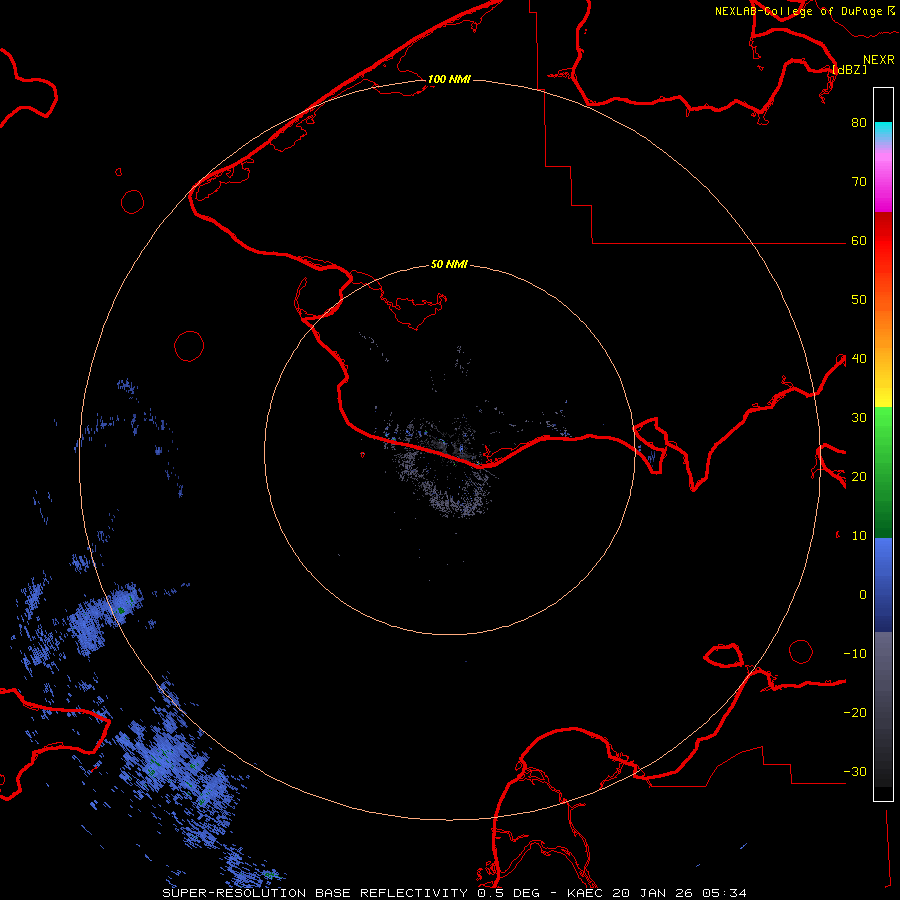Click the [dBZ] unit label
This screenshot has height=900, width=900.
849,69
